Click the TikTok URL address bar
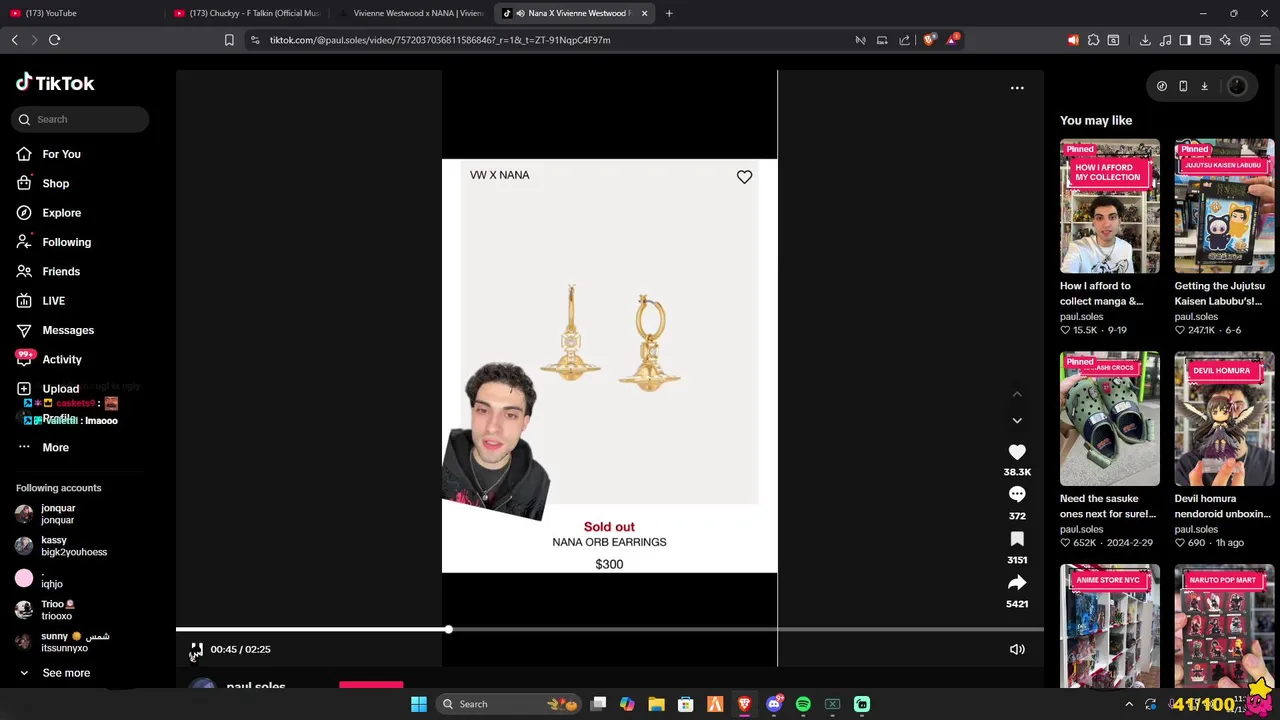Image resolution: width=1280 pixels, height=720 pixels. (x=440, y=40)
